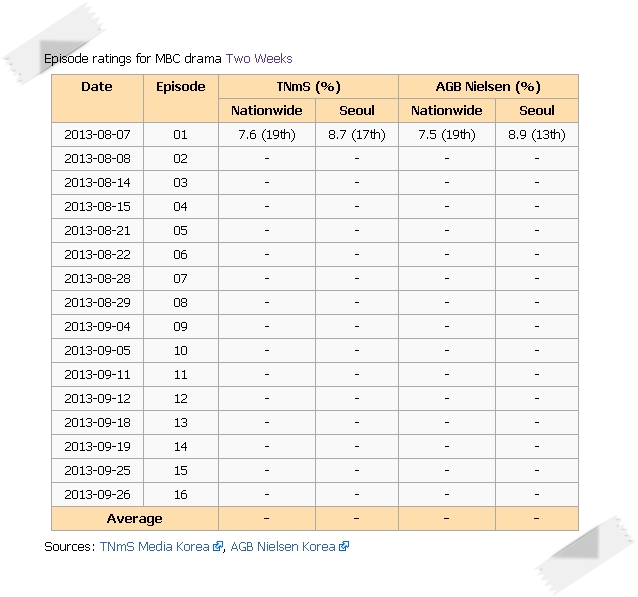Click episode number 08 cell
This screenshot has width=638, height=597.
point(181,303)
